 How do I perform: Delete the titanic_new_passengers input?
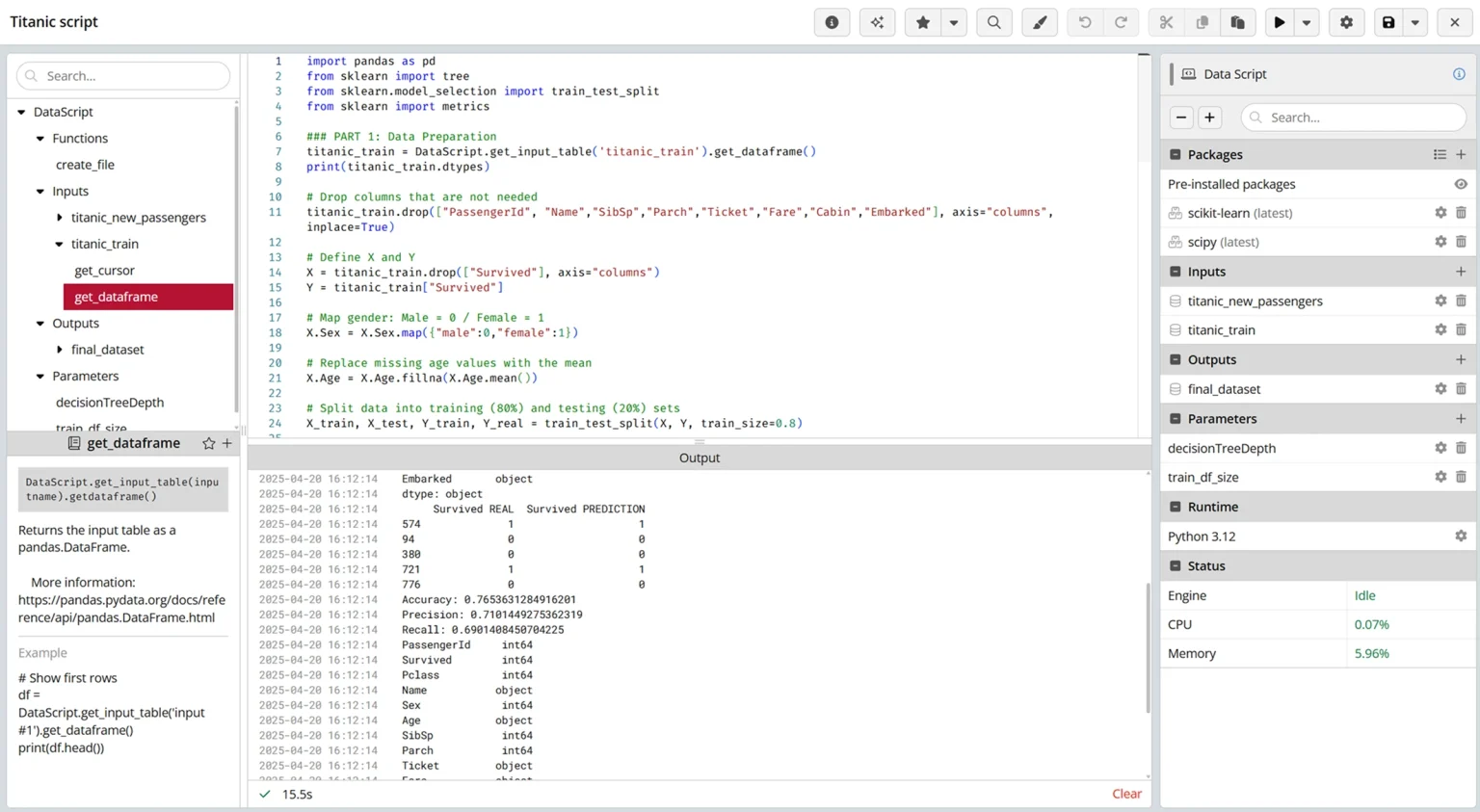click(x=1461, y=301)
